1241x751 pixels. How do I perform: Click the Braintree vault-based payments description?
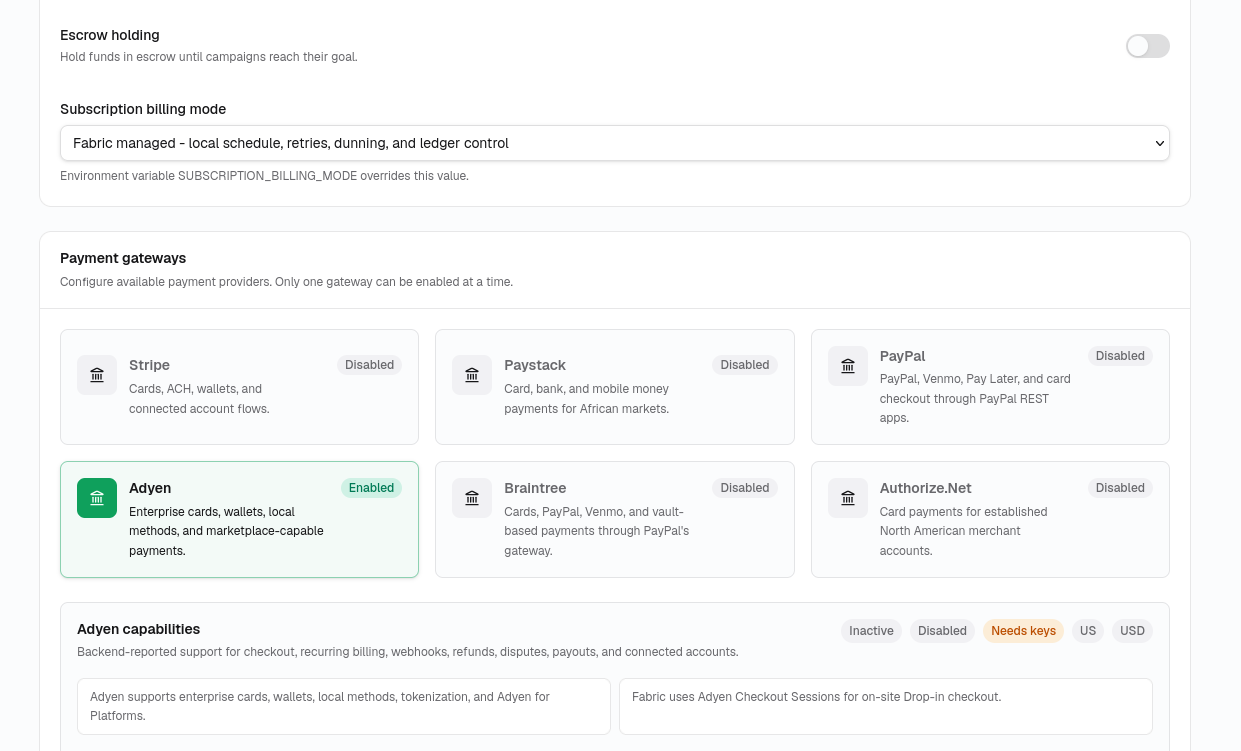pos(597,531)
